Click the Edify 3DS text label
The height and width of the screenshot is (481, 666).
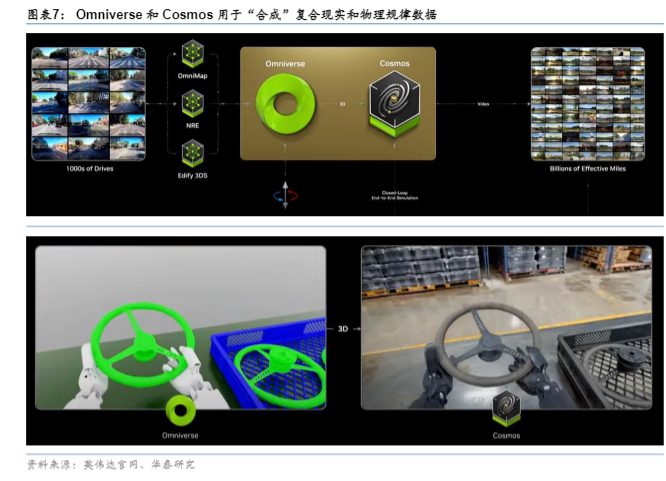191,176
